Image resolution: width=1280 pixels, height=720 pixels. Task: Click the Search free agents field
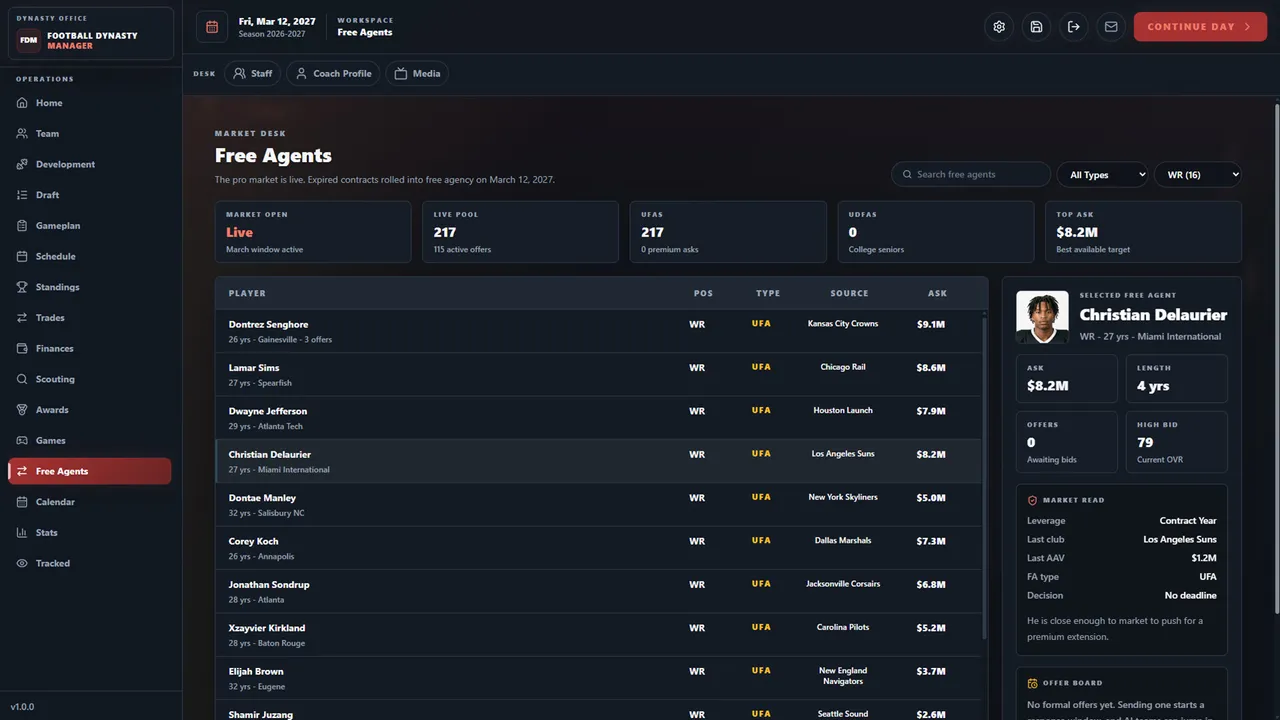971,175
